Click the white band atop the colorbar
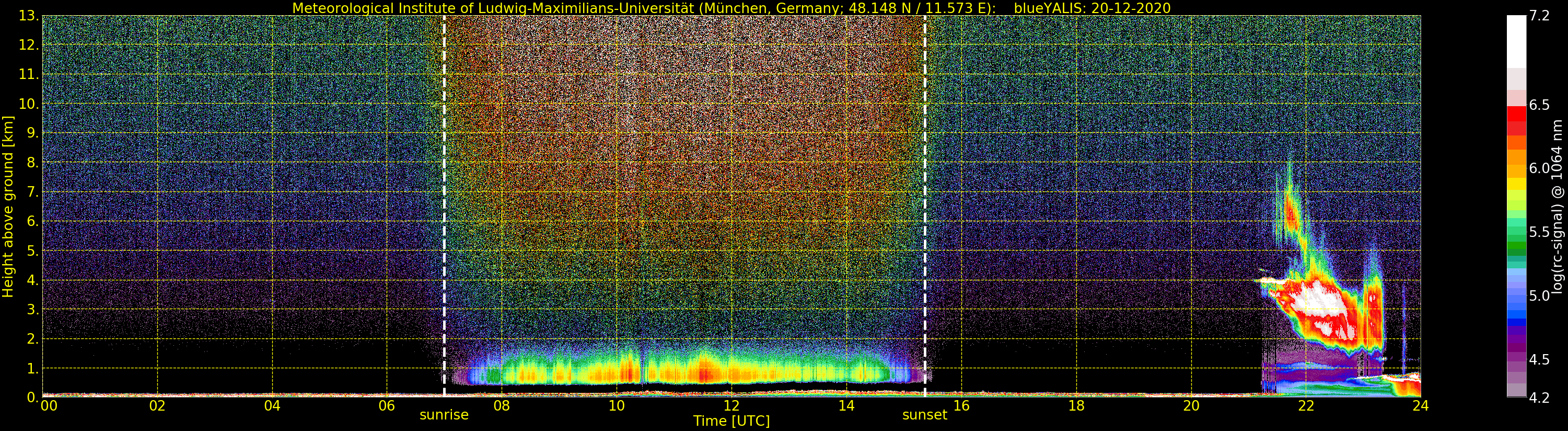 pos(1516,40)
